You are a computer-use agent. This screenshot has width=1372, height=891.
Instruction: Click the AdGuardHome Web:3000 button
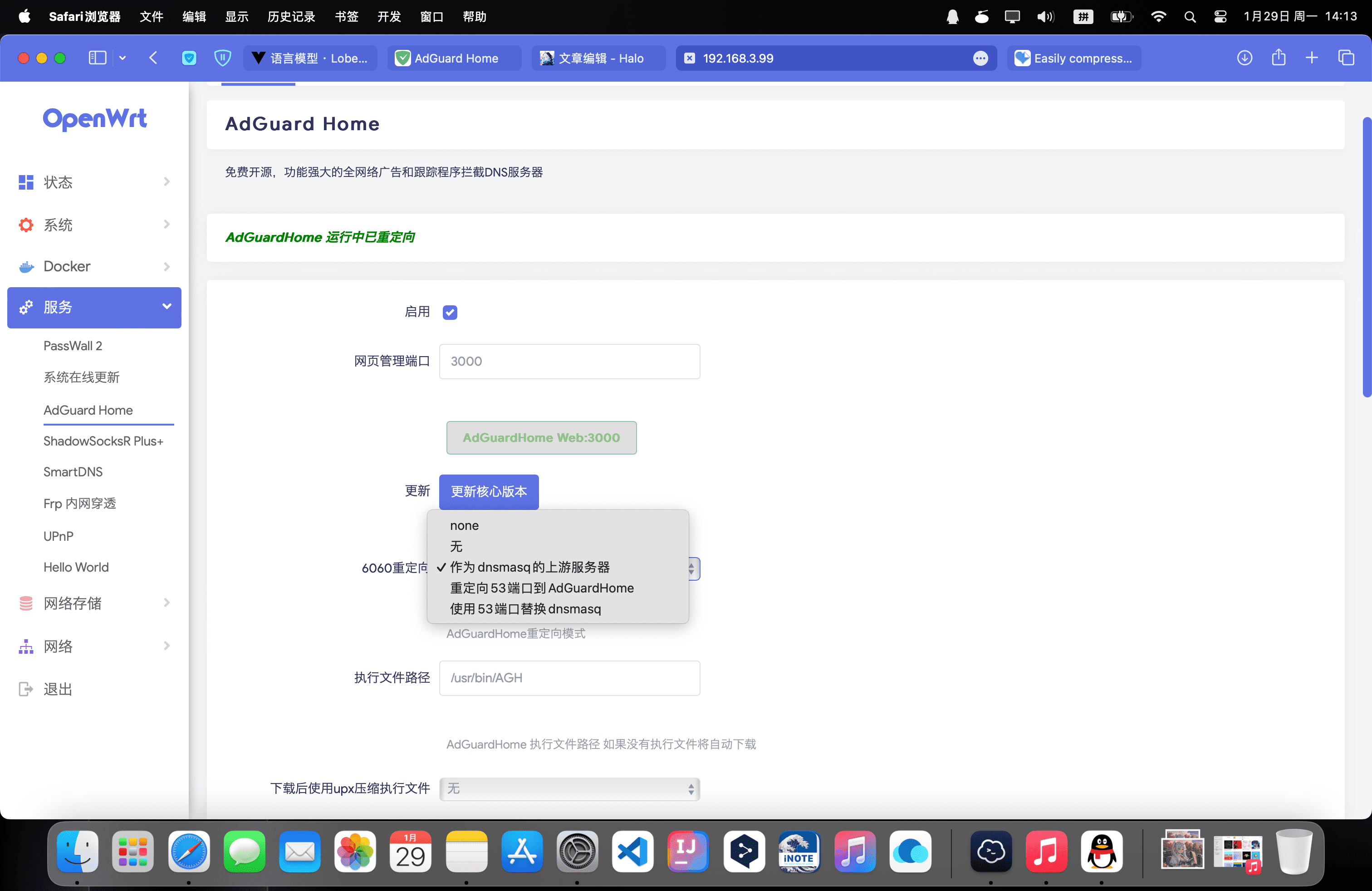pyautogui.click(x=541, y=437)
